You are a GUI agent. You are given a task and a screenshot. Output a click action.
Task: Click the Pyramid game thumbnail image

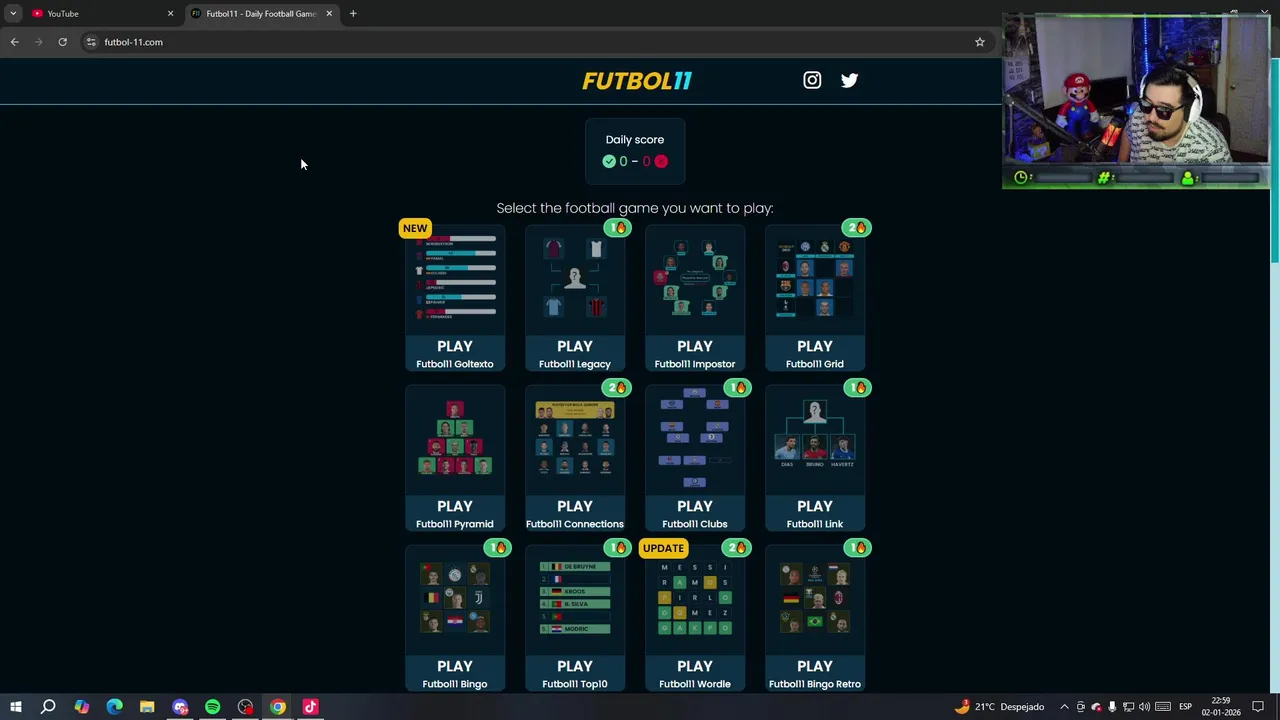coord(455,438)
